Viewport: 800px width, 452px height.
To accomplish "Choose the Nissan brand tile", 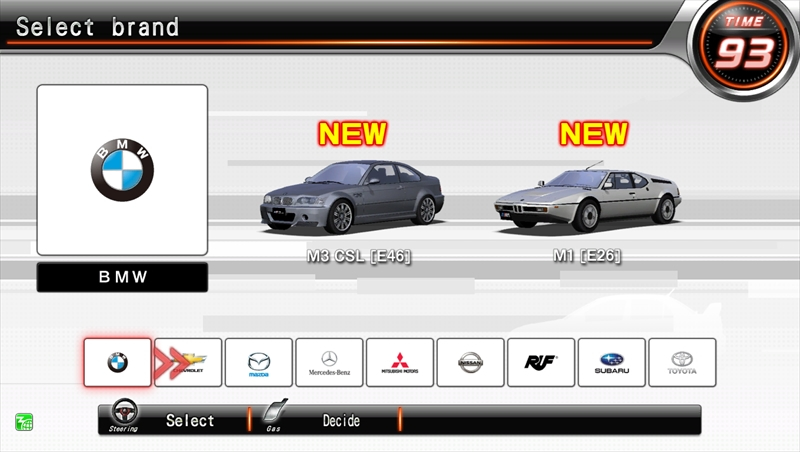I will pos(470,362).
